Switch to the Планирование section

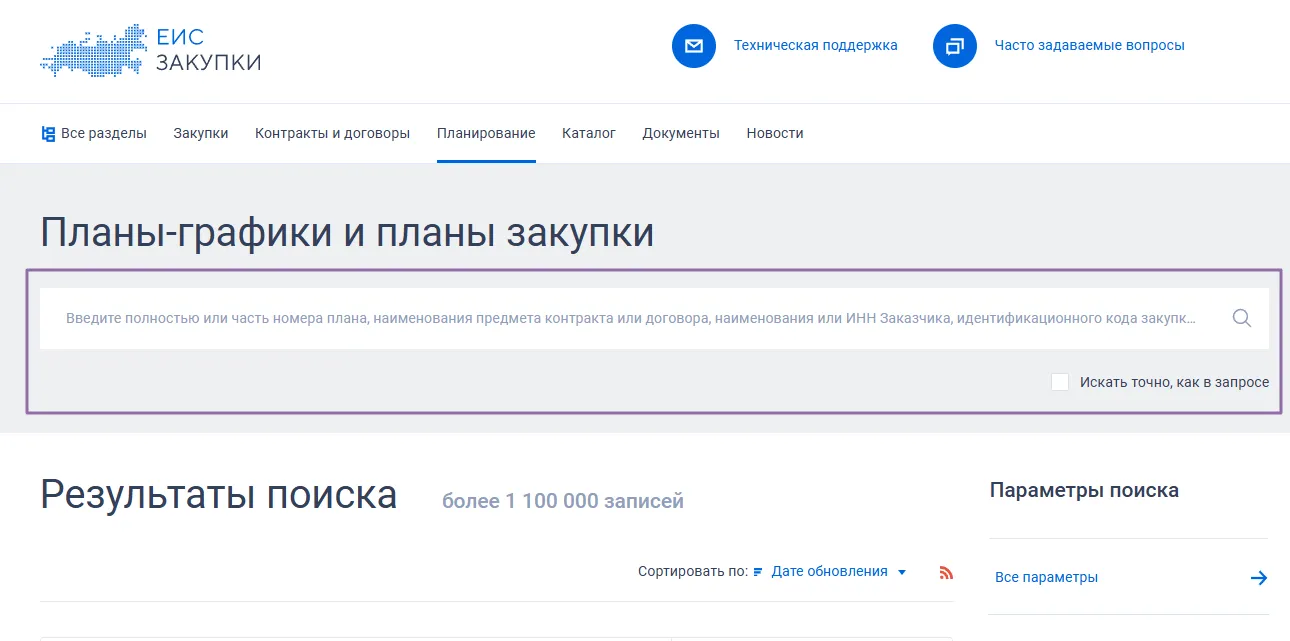486,133
